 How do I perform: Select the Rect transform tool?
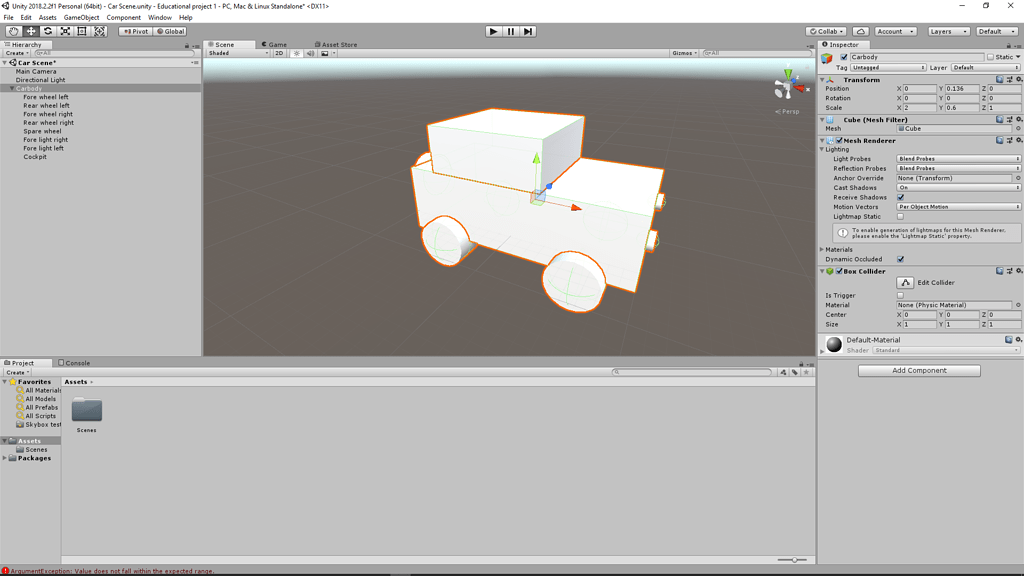point(83,31)
